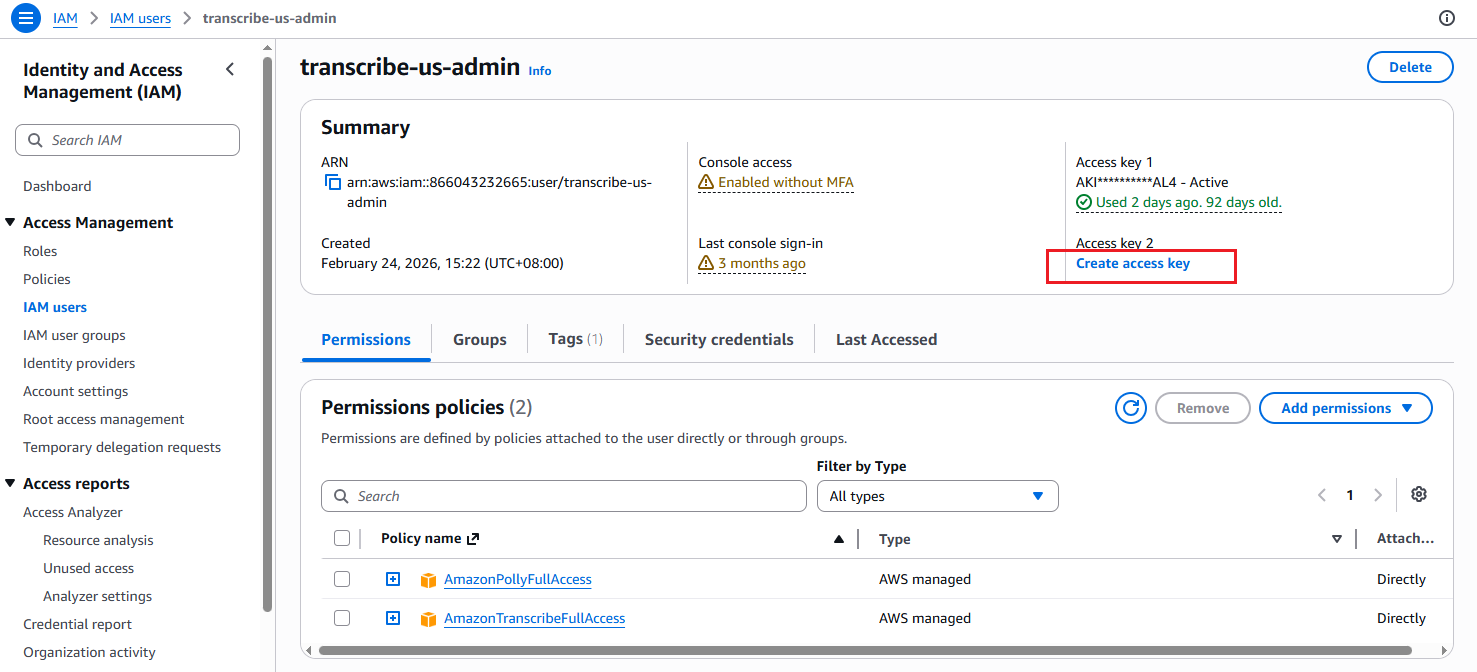The image size is (1477, 672).
Task: Click Enabled without MFA warning link
Action: 776,182
